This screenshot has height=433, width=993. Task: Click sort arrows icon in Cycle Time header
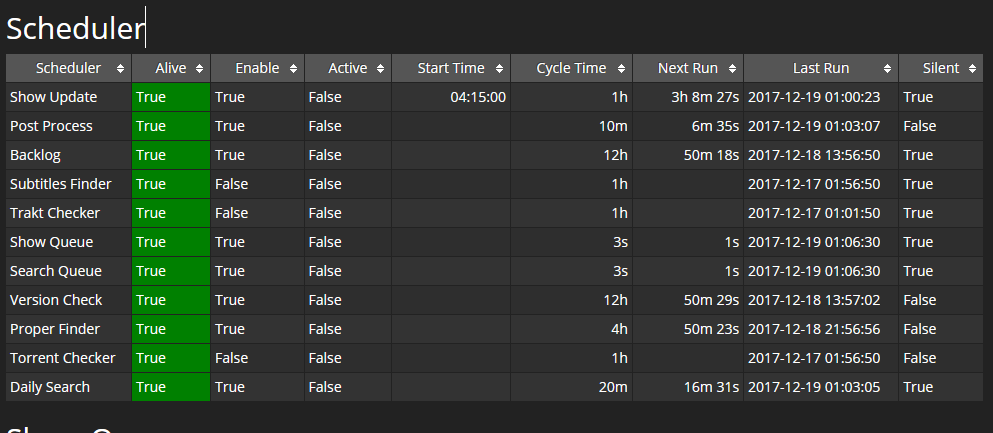click(x=621, y=69)
